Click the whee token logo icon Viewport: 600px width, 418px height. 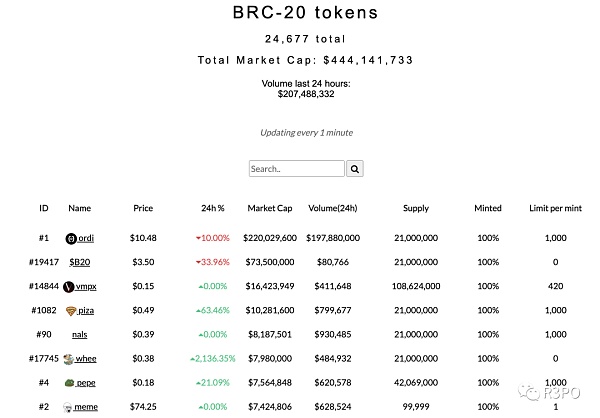(x=68, y=358)
